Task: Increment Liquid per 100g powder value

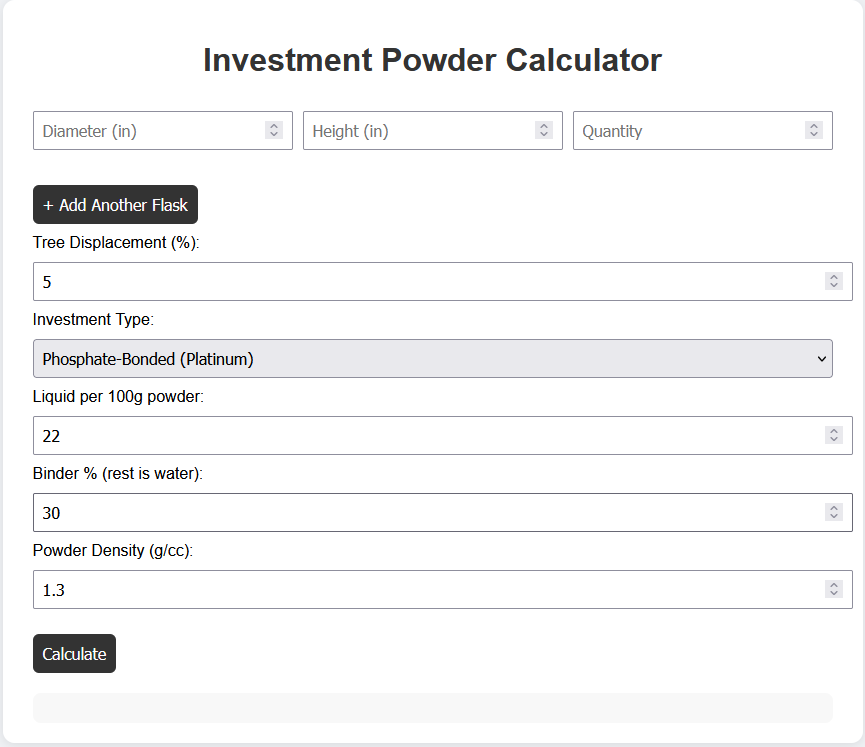Action: [x=834, y=430]
